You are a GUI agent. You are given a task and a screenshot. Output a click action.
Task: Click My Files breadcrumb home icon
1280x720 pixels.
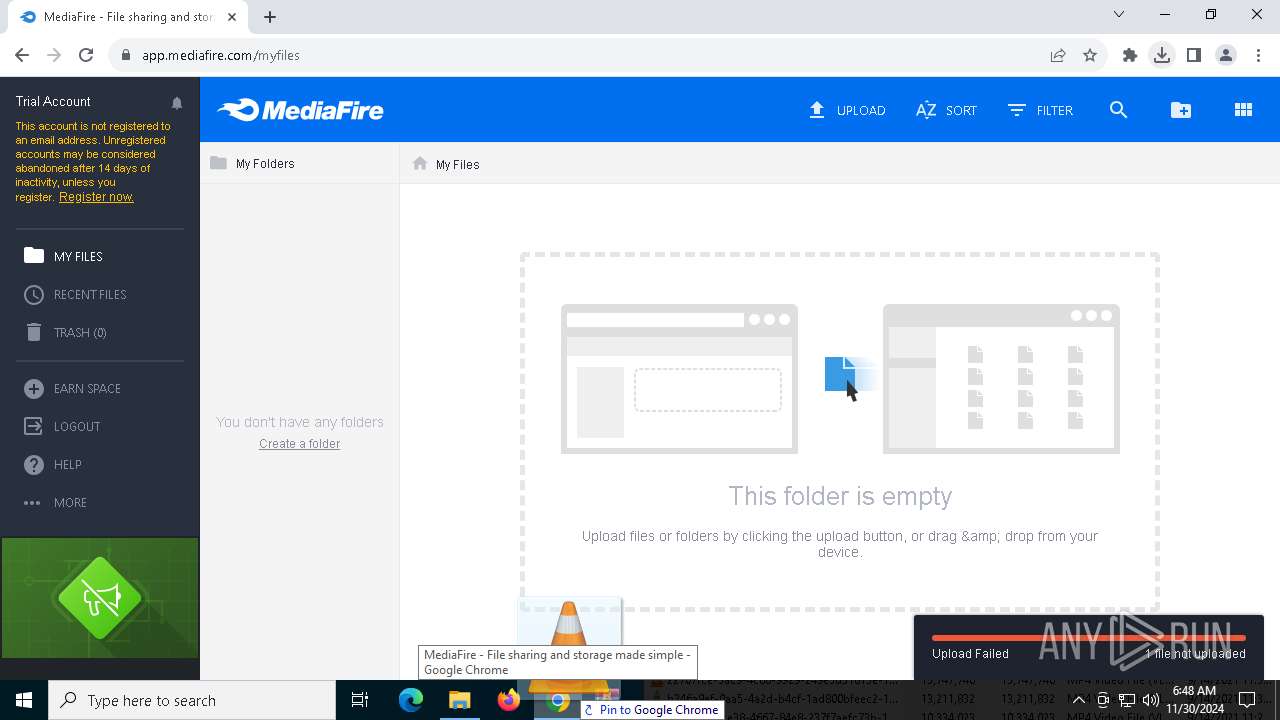click(420, 163)
